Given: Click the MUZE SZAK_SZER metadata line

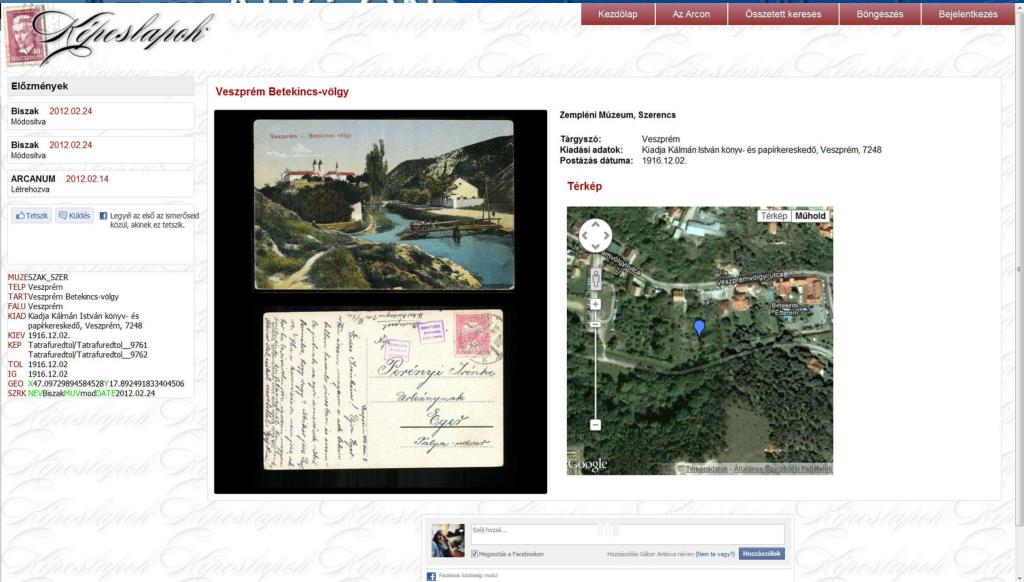Looking at the screenshot, I should (x=38, y=277).
